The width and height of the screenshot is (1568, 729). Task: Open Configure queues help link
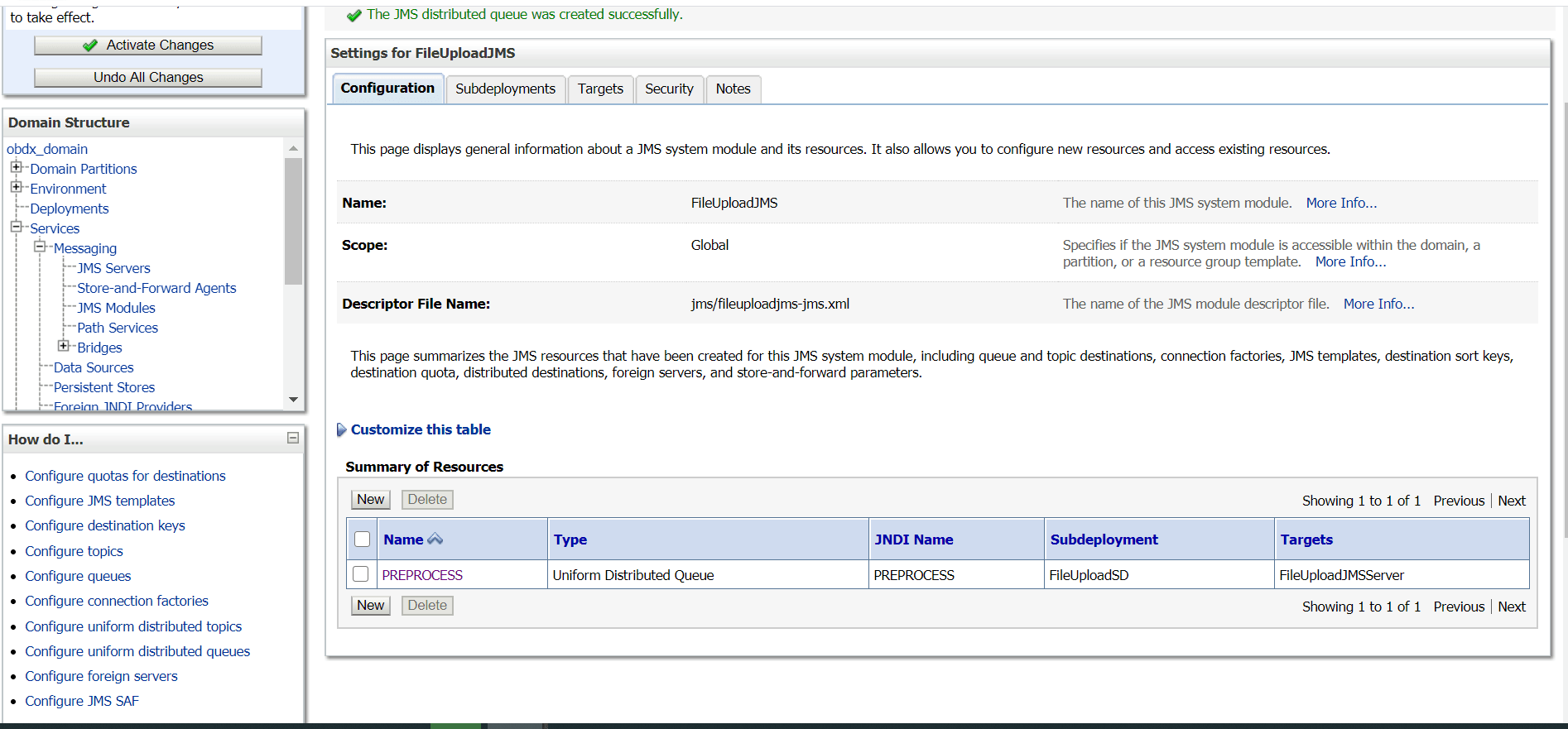[78, 576]
